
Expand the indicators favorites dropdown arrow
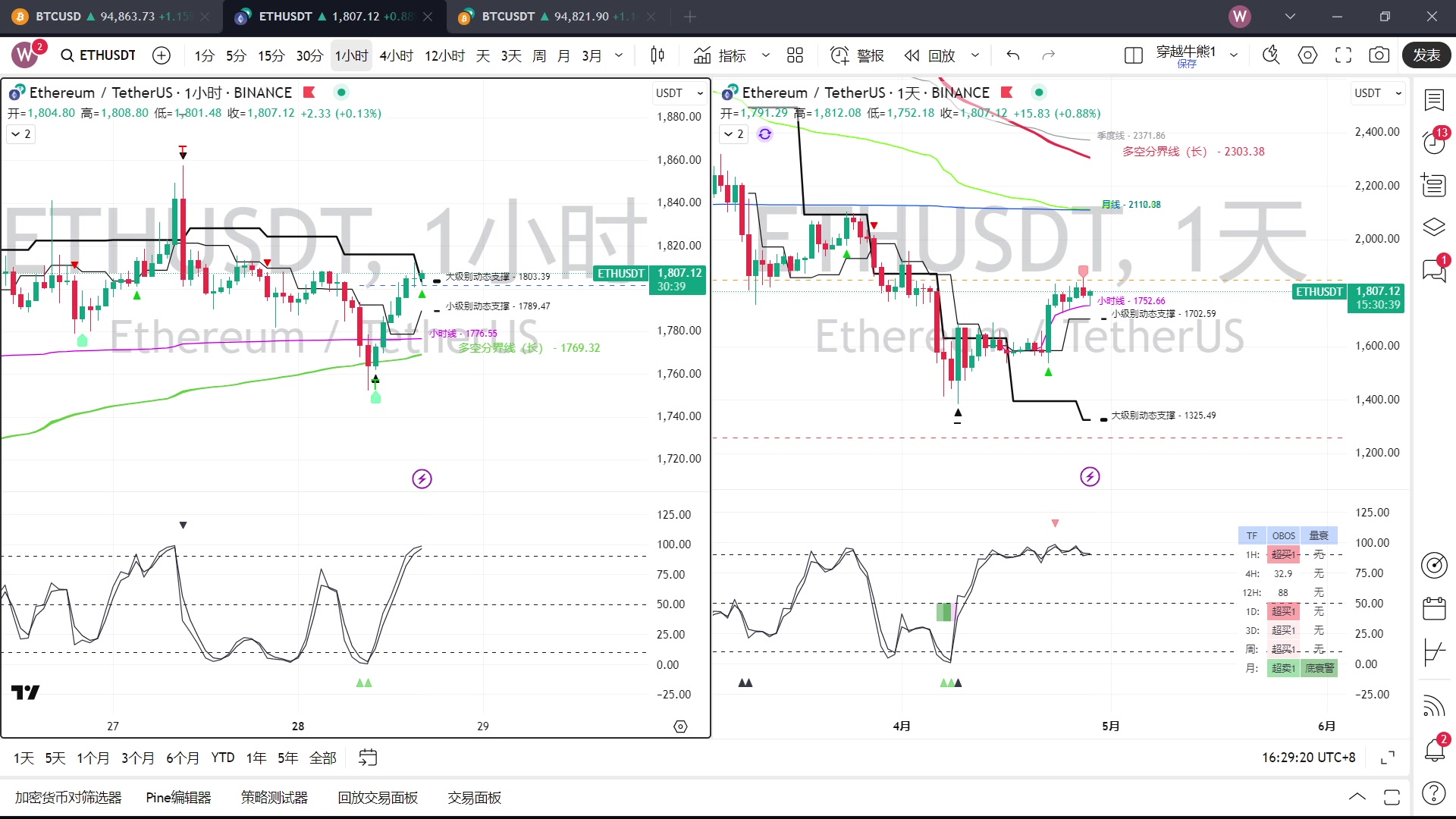coord(765,55)
